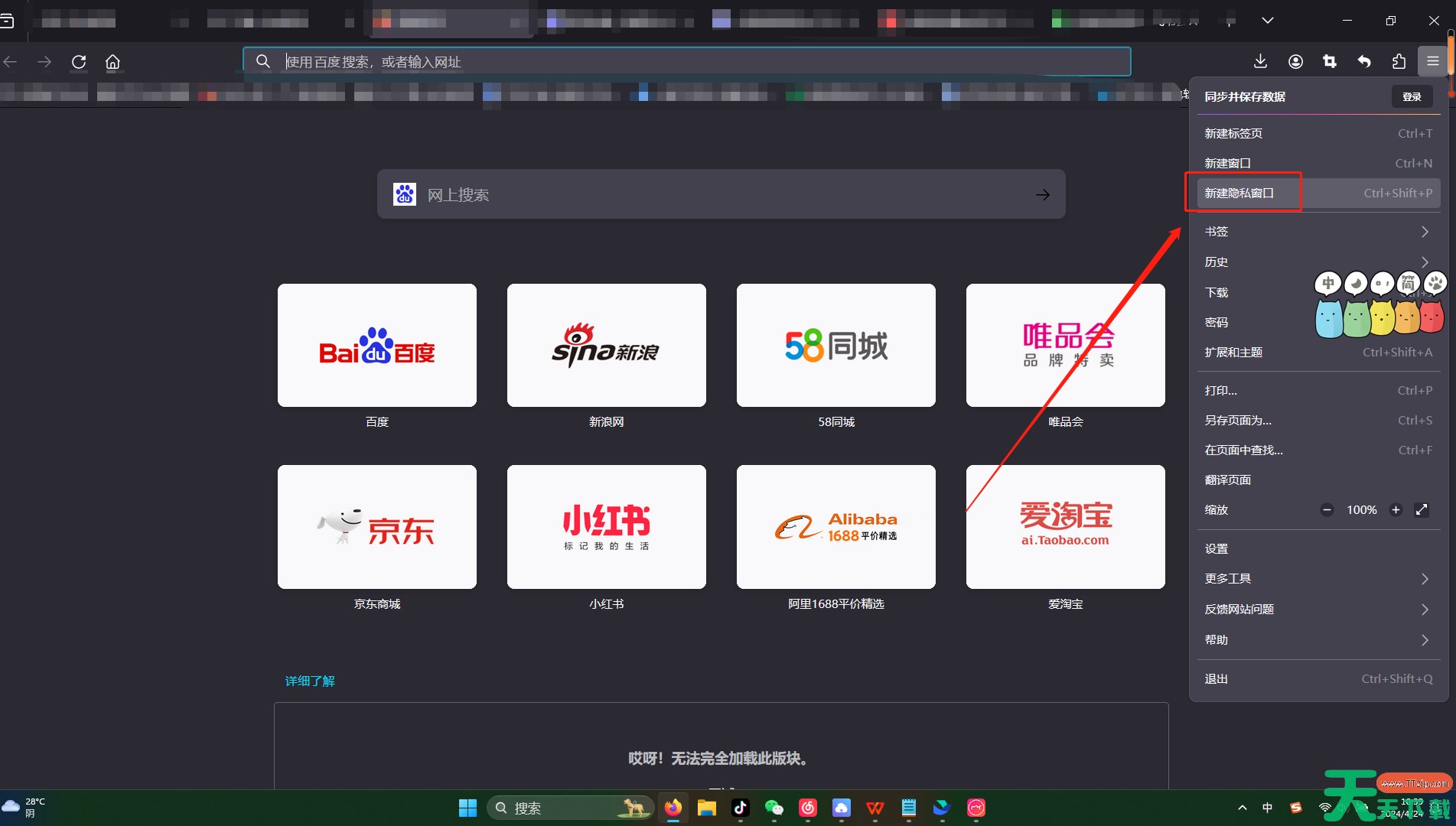
Task: Show the list of all tabs
Action: coord(1268,21)
